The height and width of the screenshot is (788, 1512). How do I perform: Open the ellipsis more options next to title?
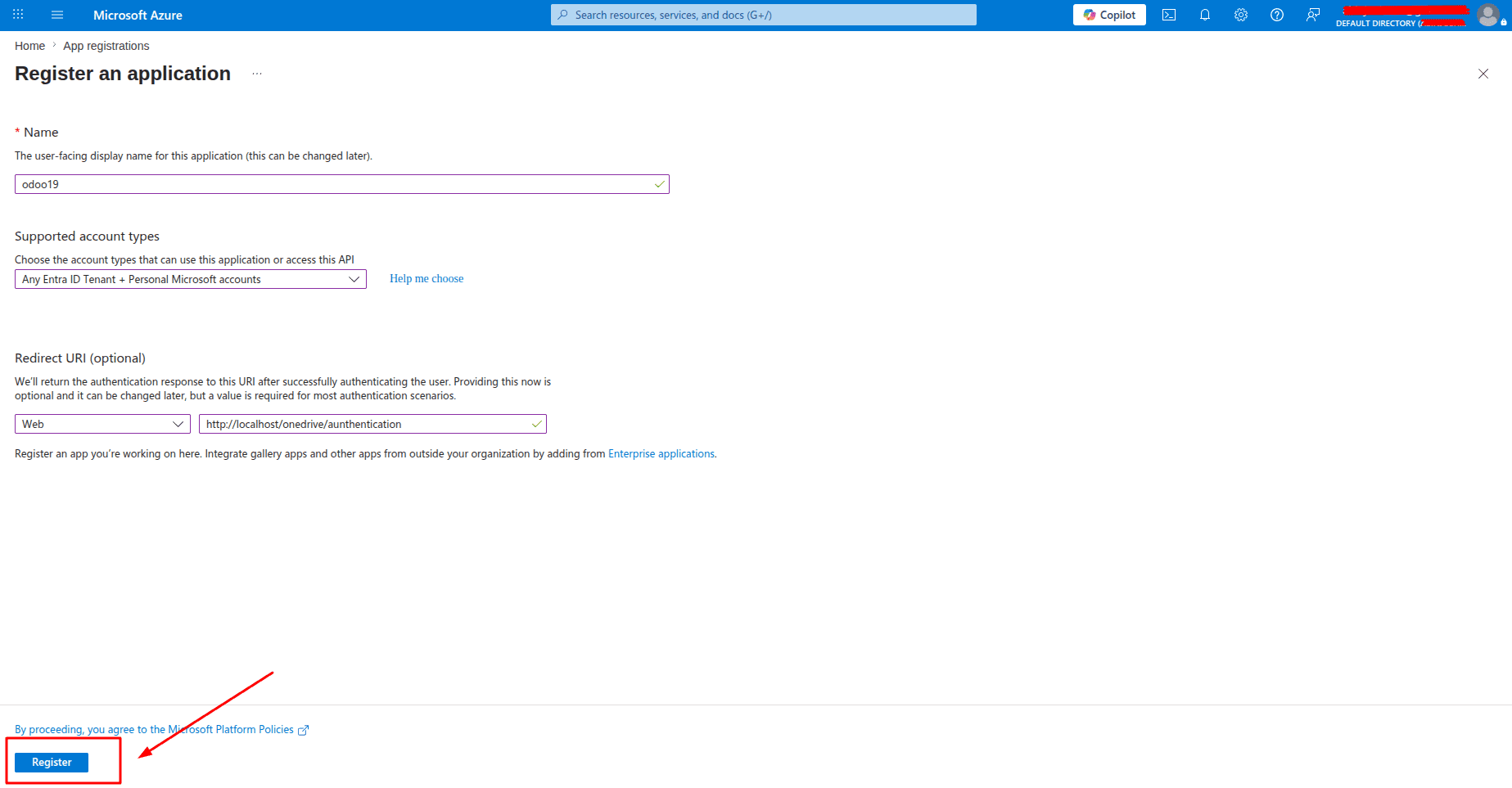[257, 74]
